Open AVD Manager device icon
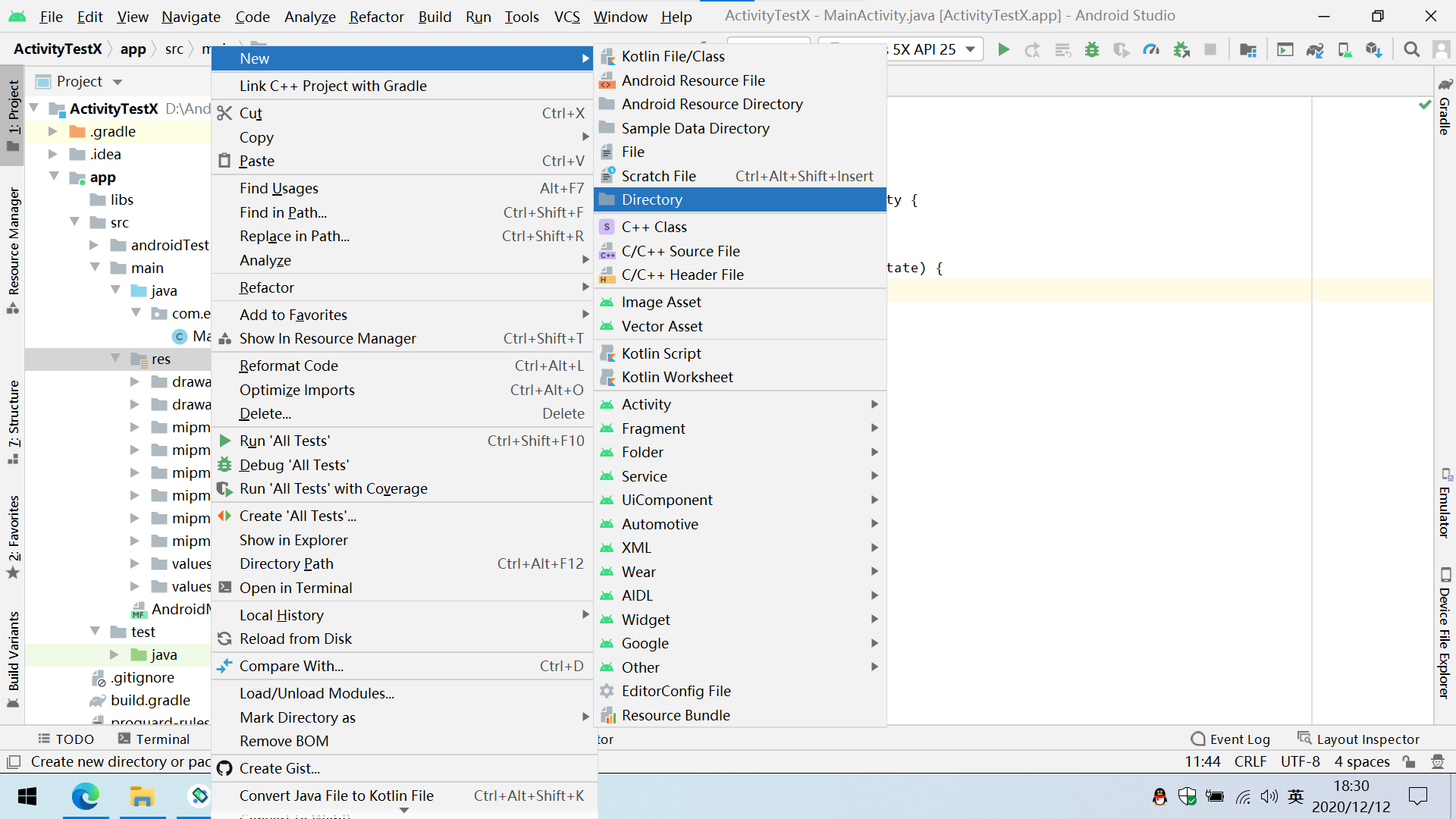The width and height of the screenshot is (1456, 819). coord(1345,50)
